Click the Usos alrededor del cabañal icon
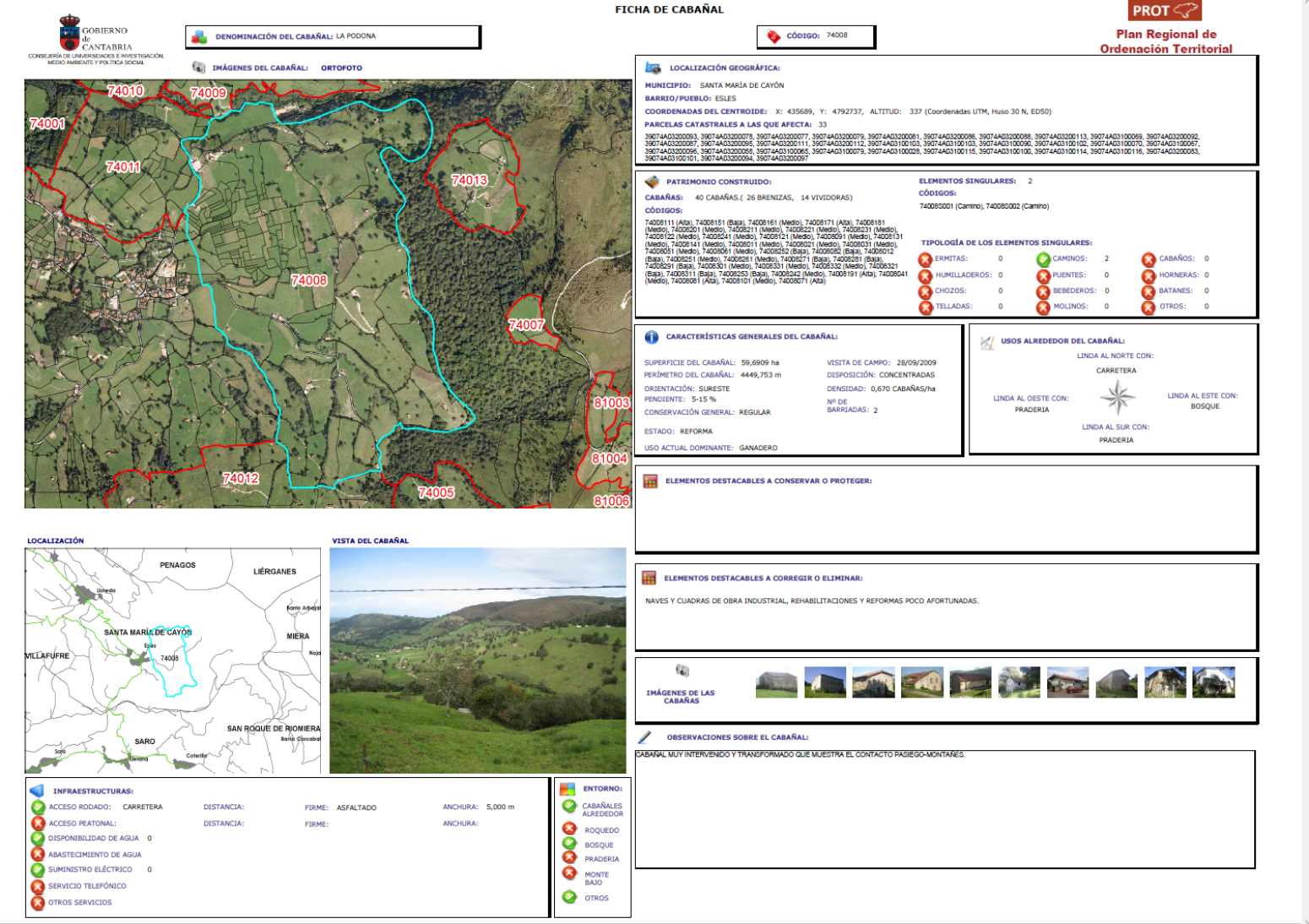Screen dimensions: 1309x924 click(x=986, y=343)
